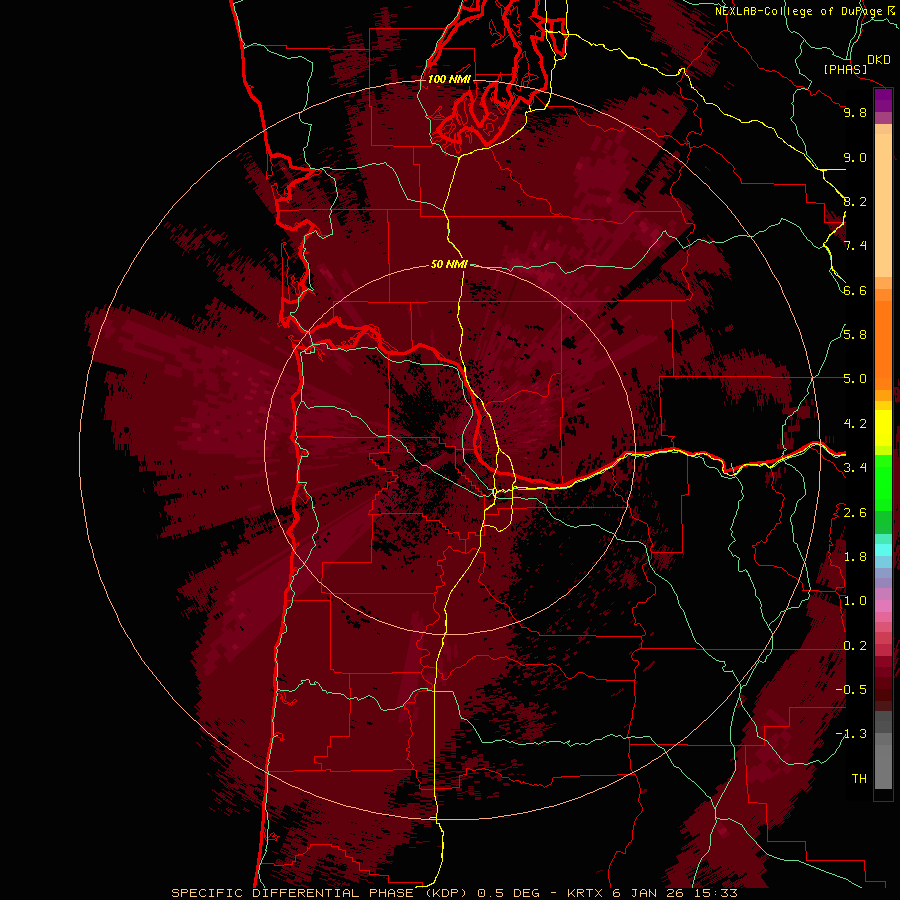Click the DKD label above the color scale
Viewport: 900px width, 900px height.
878,60
